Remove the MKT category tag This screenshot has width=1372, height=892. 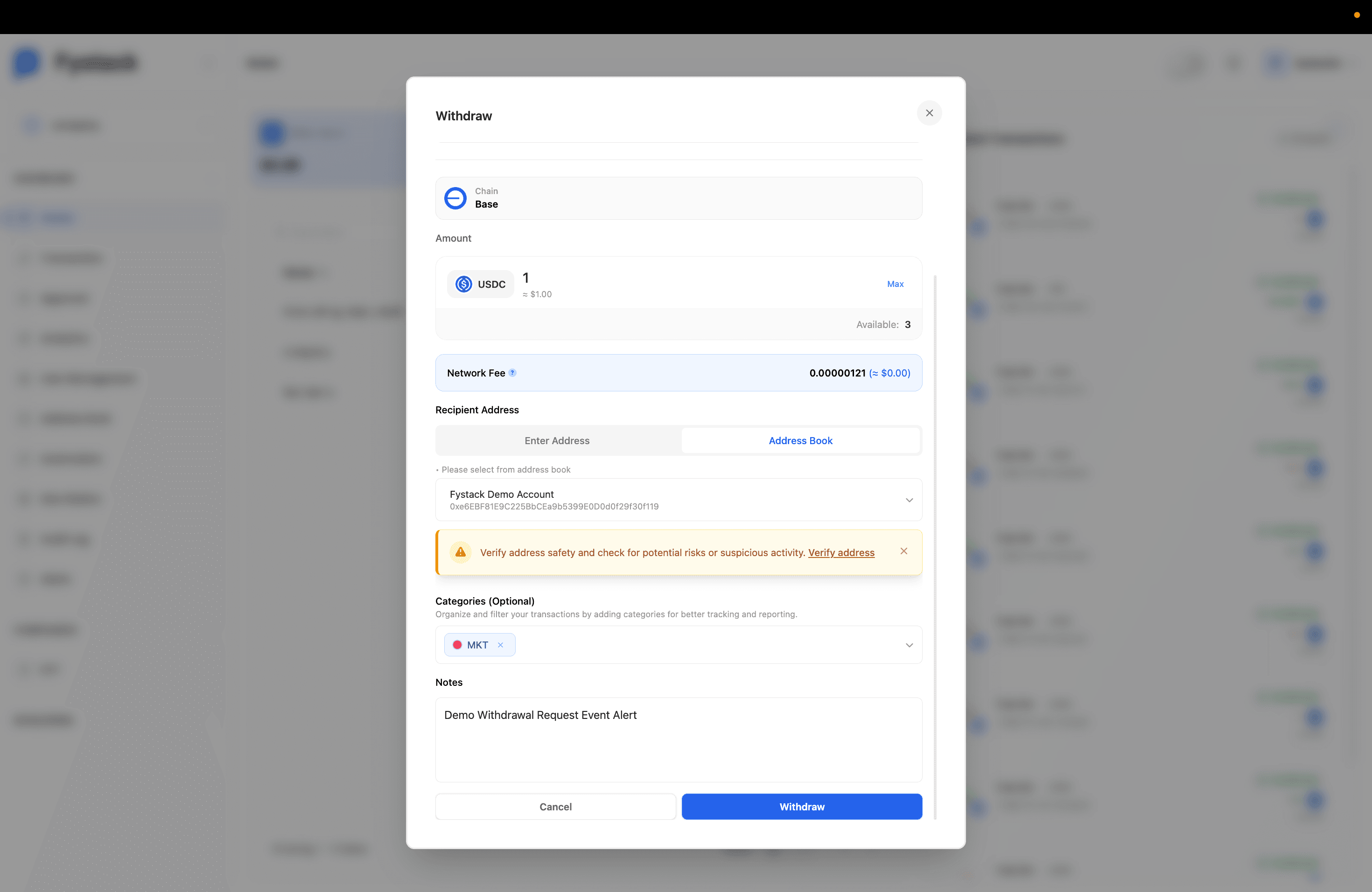[500, 645]
